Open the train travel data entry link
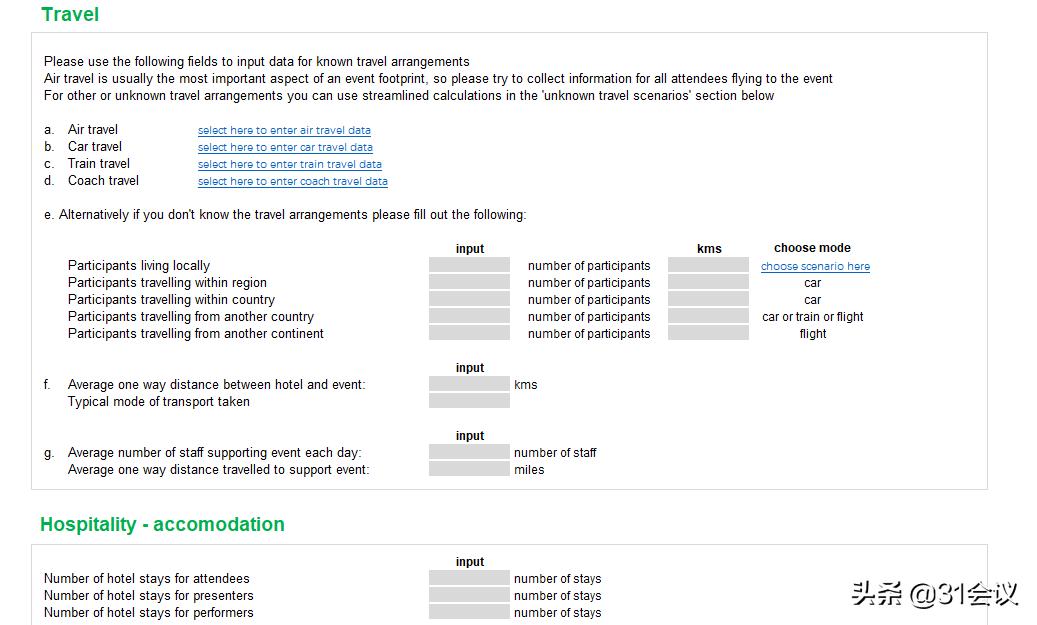The height and width of the screenshot is (625, 1037). tap(290, 164)
